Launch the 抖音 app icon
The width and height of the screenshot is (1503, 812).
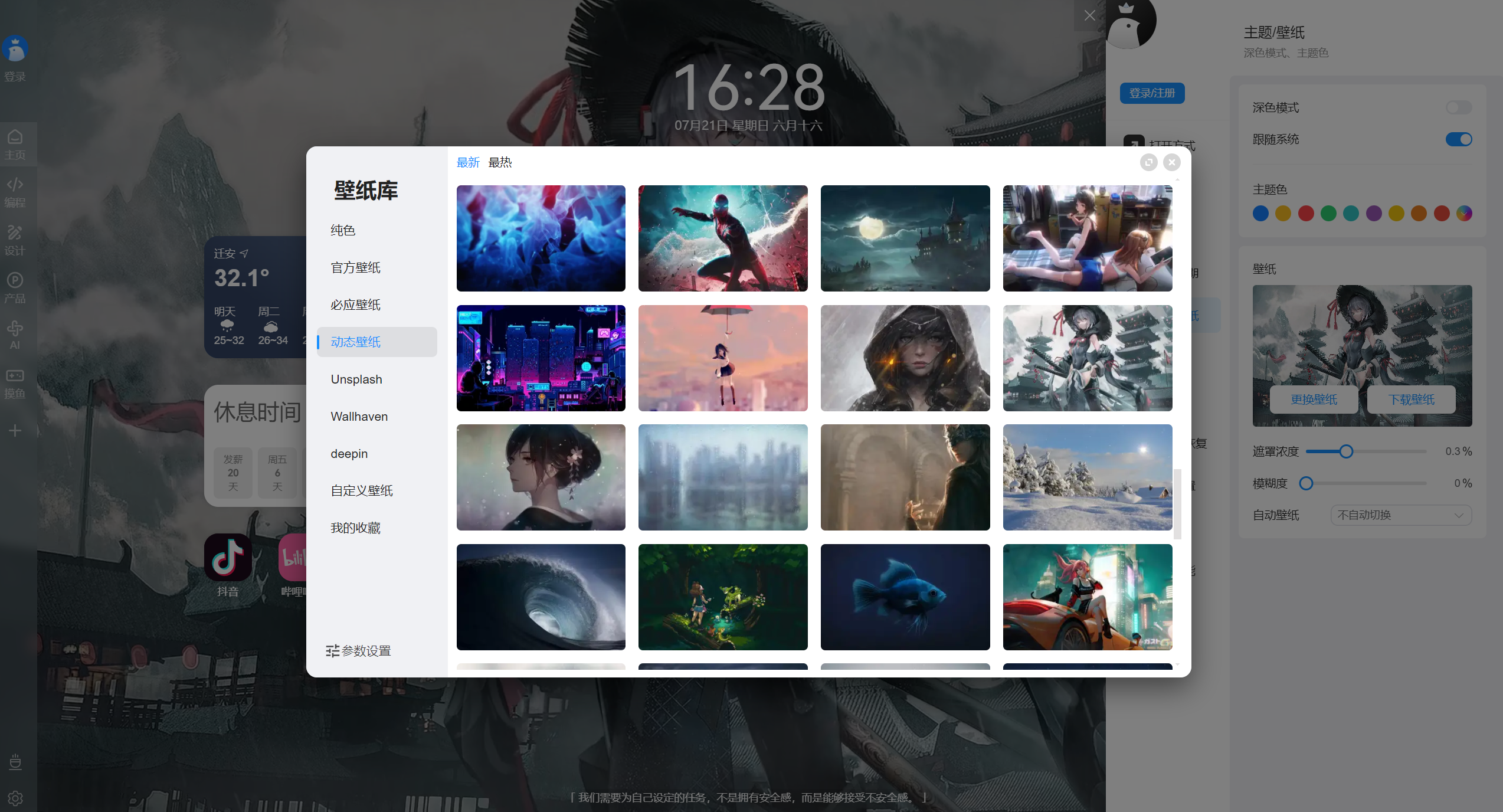(228, 557)
